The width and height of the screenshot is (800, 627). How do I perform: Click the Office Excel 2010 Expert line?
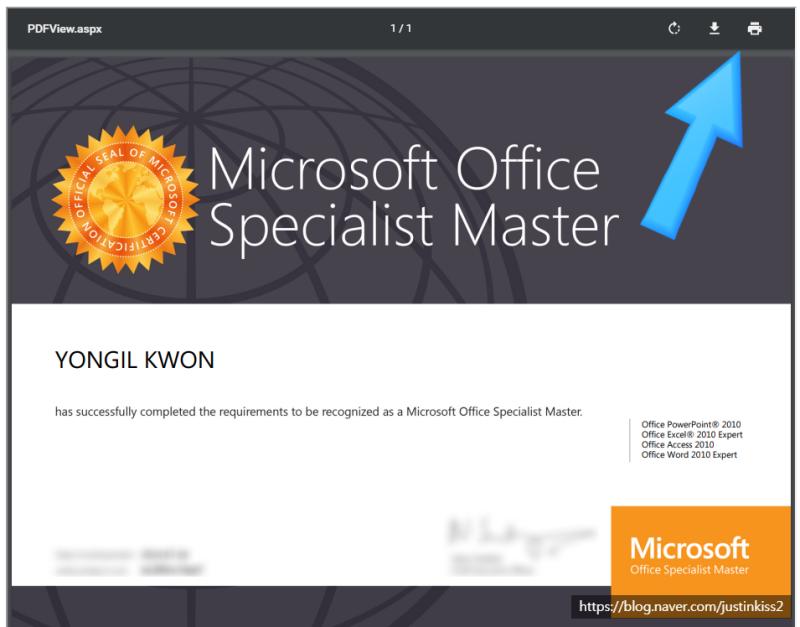pyautogui.click(x=692, y=435)
